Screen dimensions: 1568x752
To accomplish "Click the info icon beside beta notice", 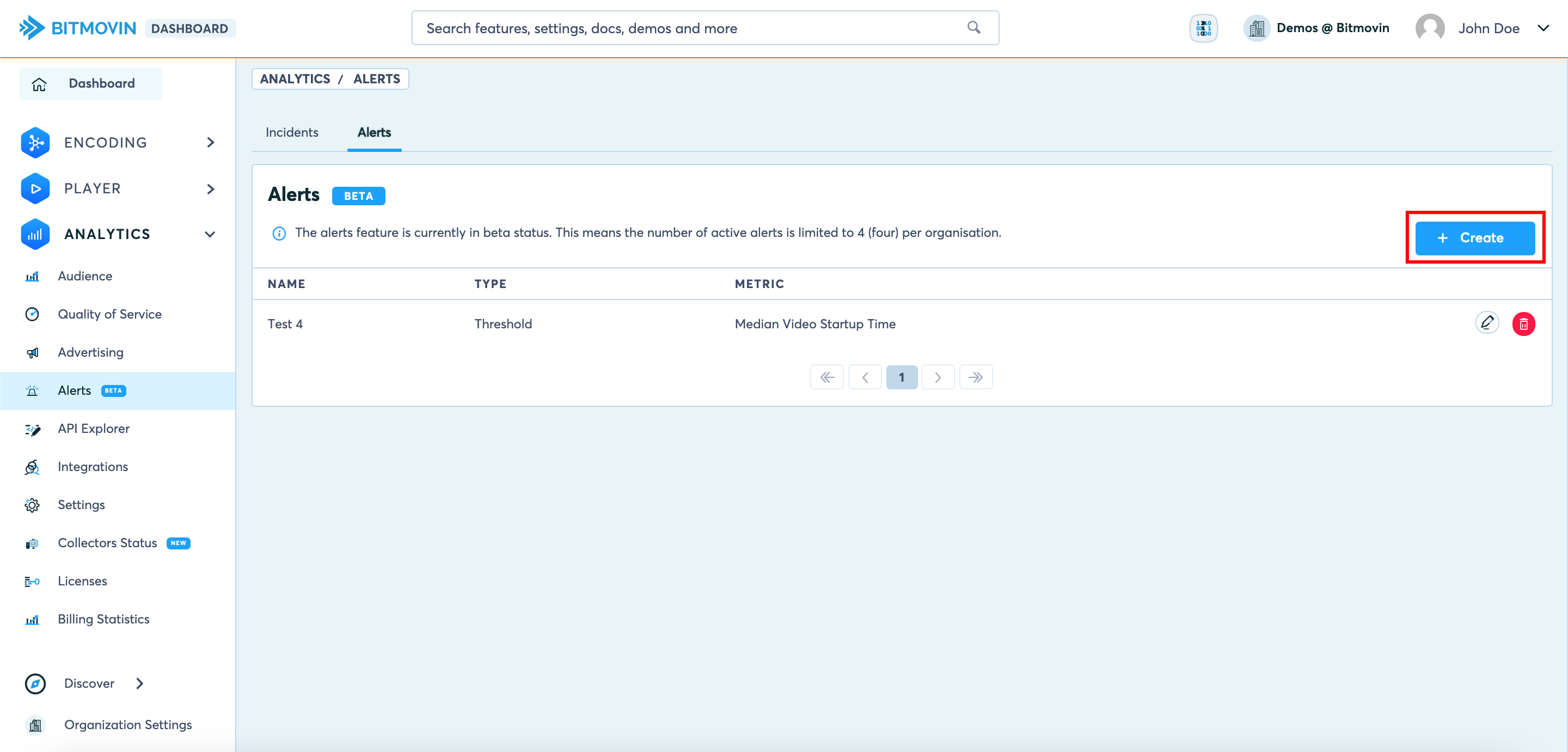I will tap(279, 233).
